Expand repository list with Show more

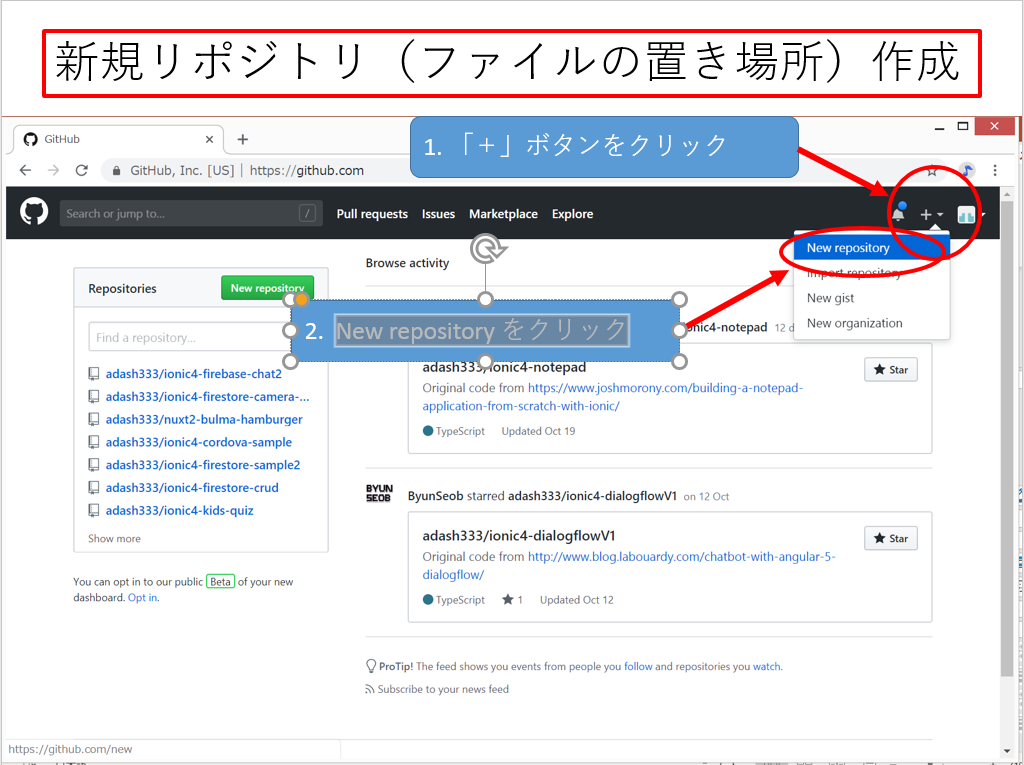(114, 538)
